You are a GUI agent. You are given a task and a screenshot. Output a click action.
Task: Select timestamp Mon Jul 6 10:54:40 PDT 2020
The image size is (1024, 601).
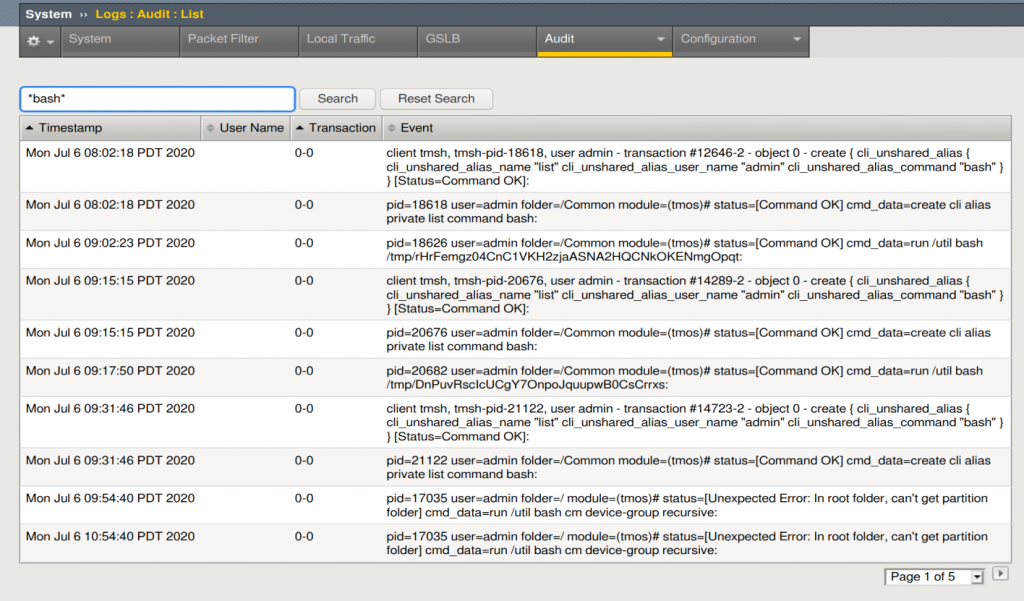click(110, 536)
